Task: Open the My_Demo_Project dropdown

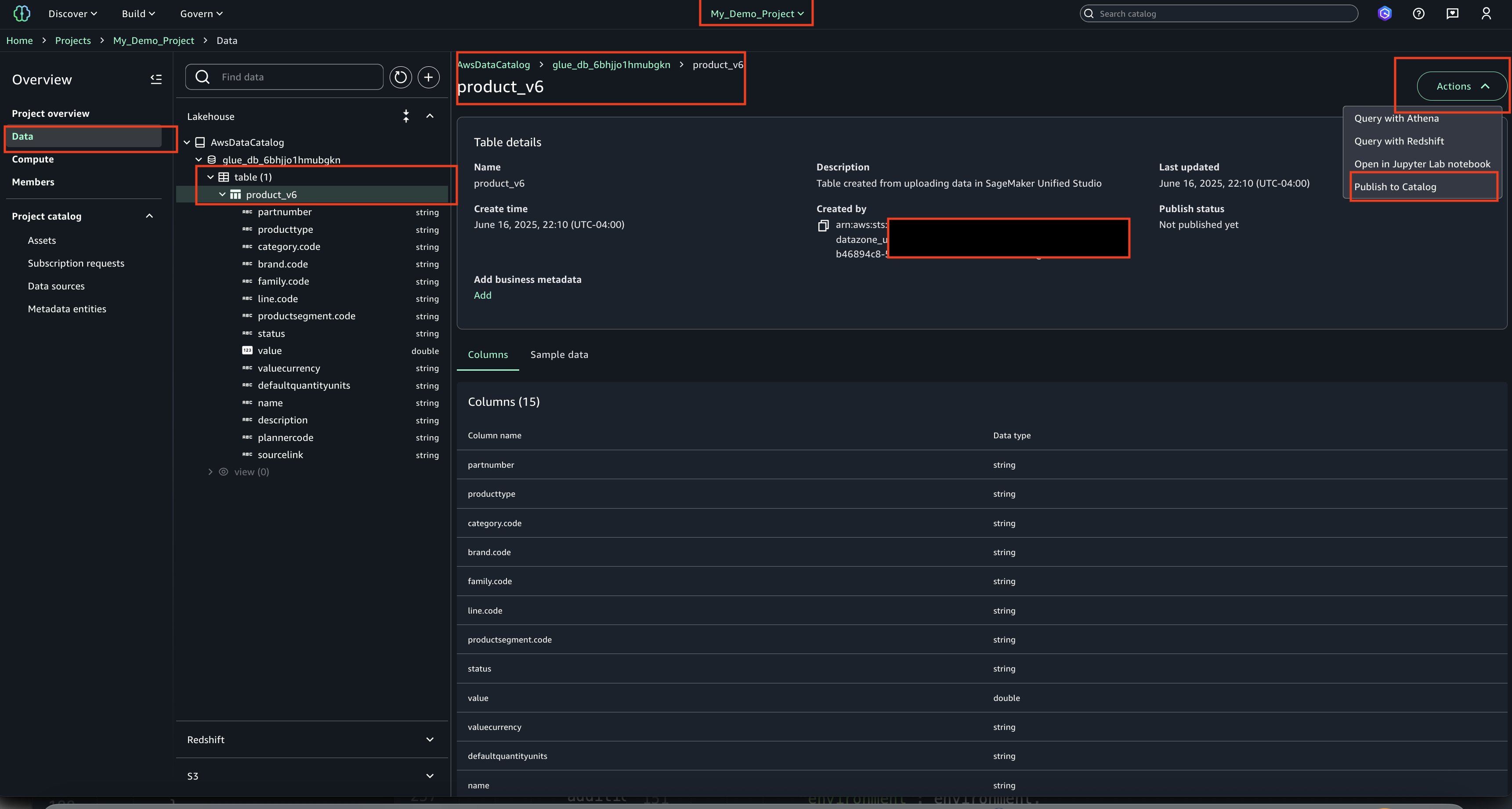Action: (x=756, y=14)
